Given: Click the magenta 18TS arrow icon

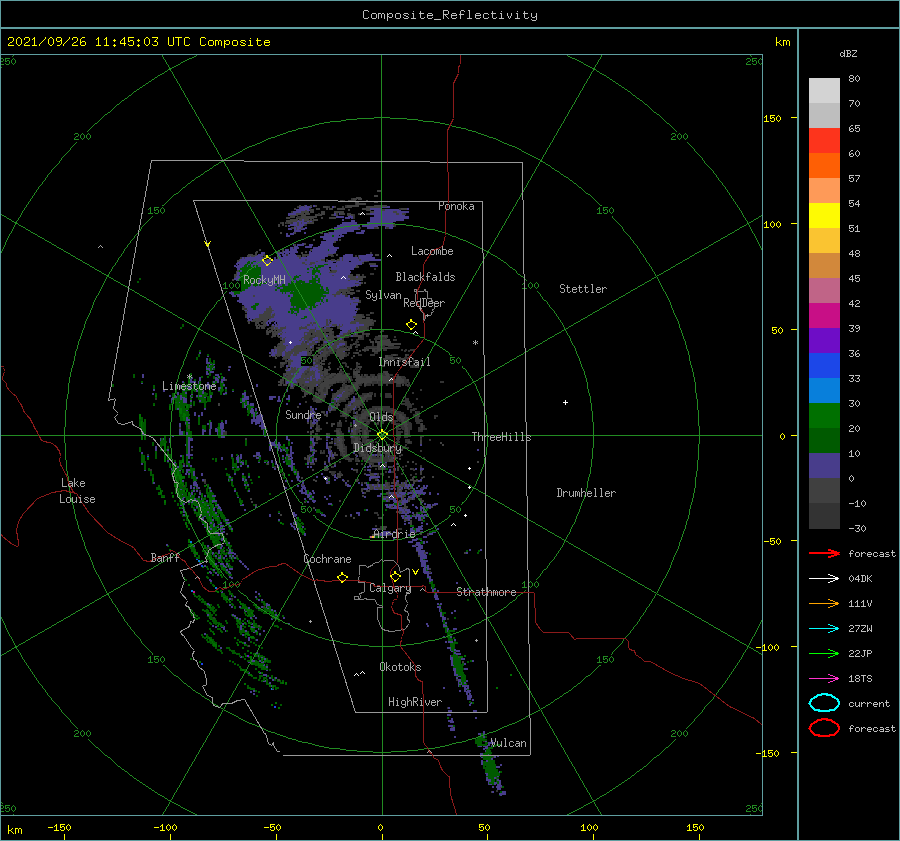Looking at the screenshot, I should click(824, 679).
